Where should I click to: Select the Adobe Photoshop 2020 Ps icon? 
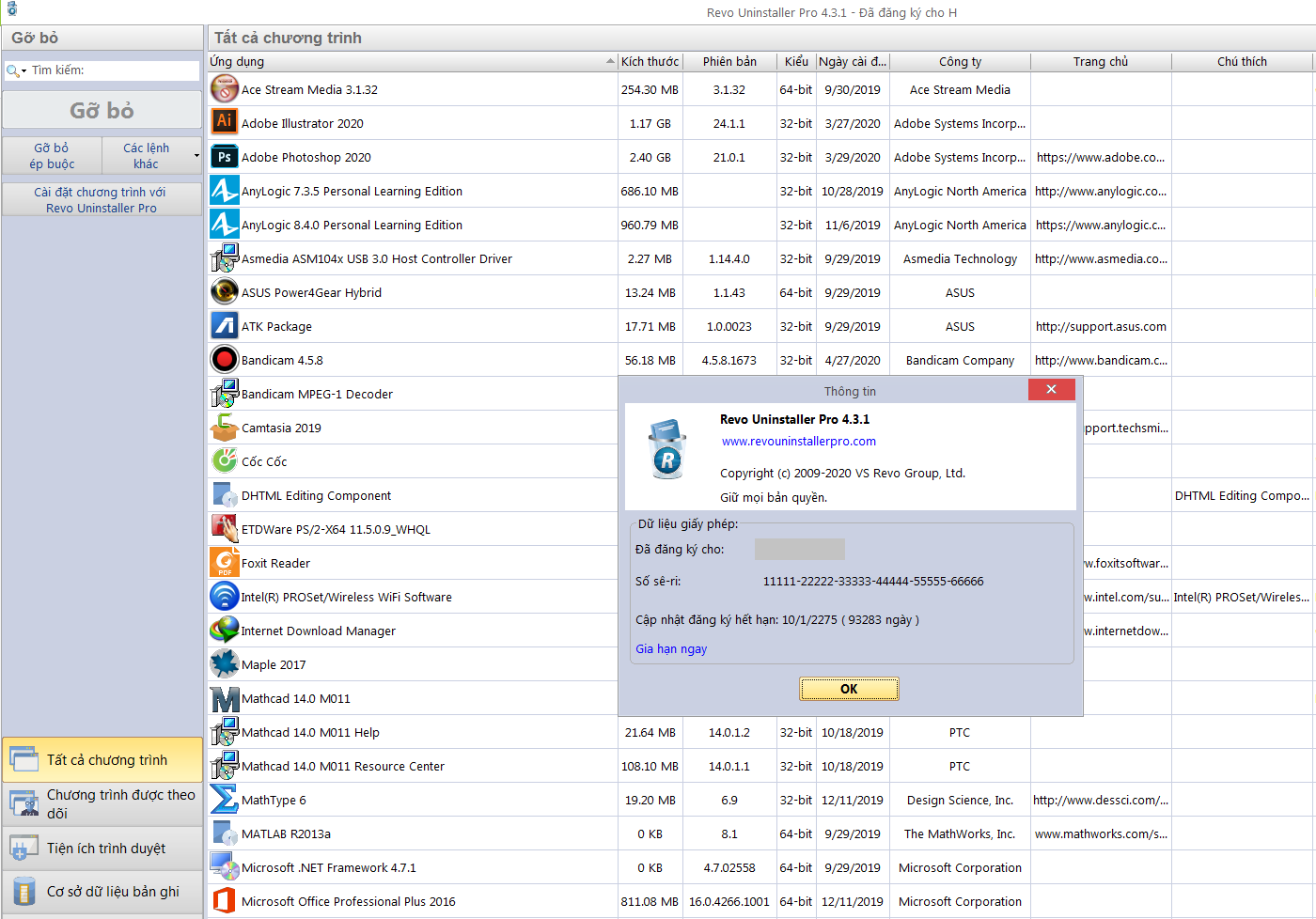coord(224,156)
